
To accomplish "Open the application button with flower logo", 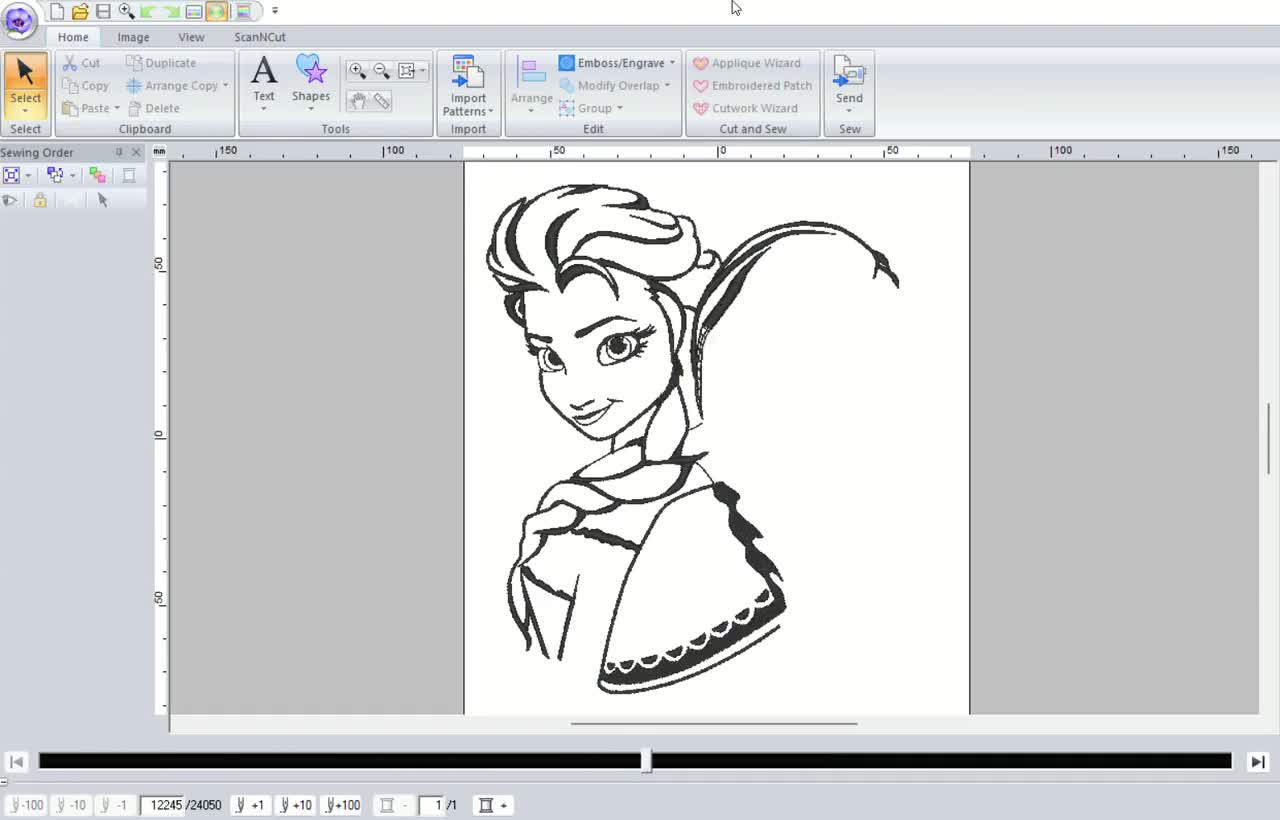I will pyautogui.click(x=19, y=19).
